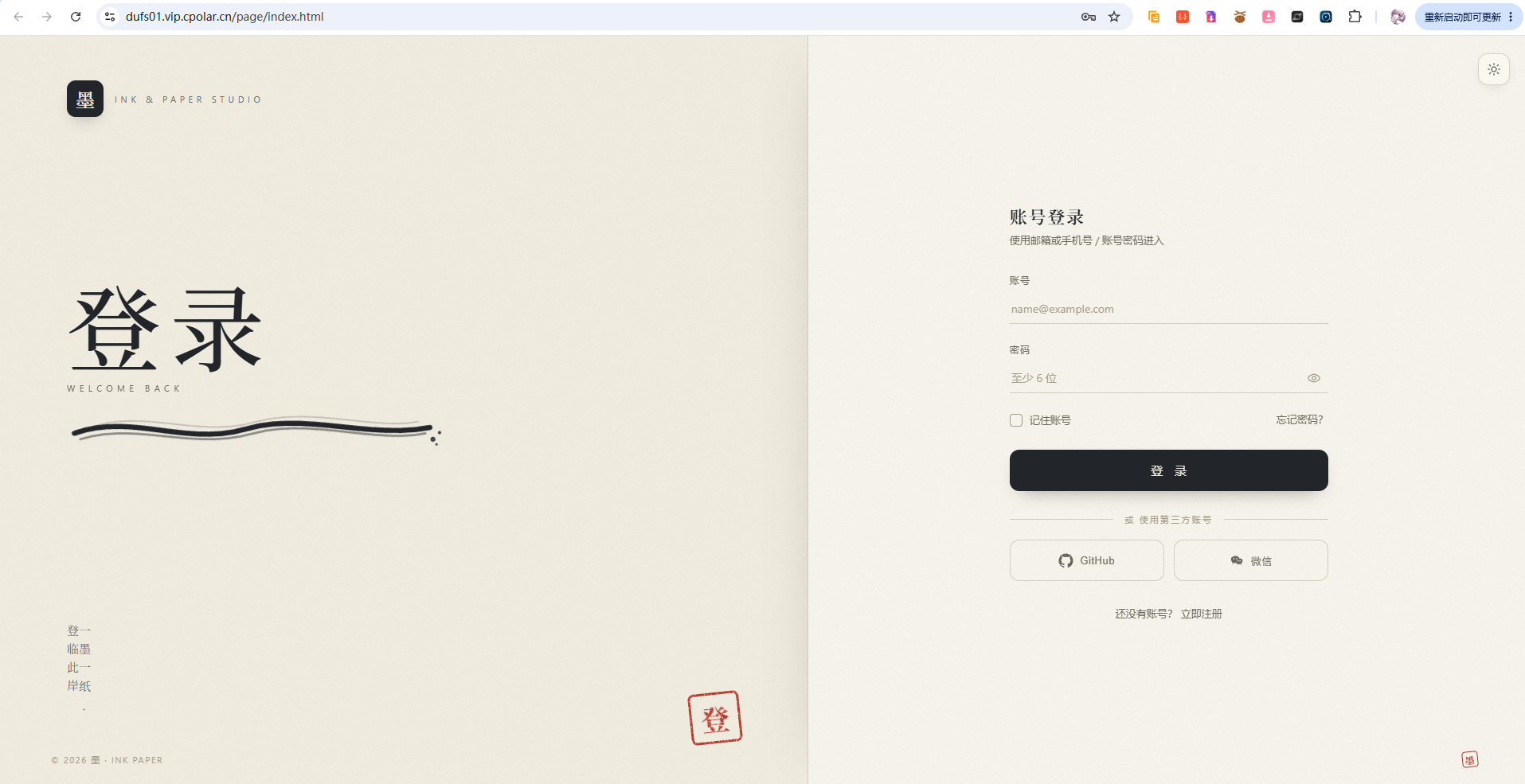Open the saved passwords key icon
Screen dimensions: 1525x784
(1089, 17)
